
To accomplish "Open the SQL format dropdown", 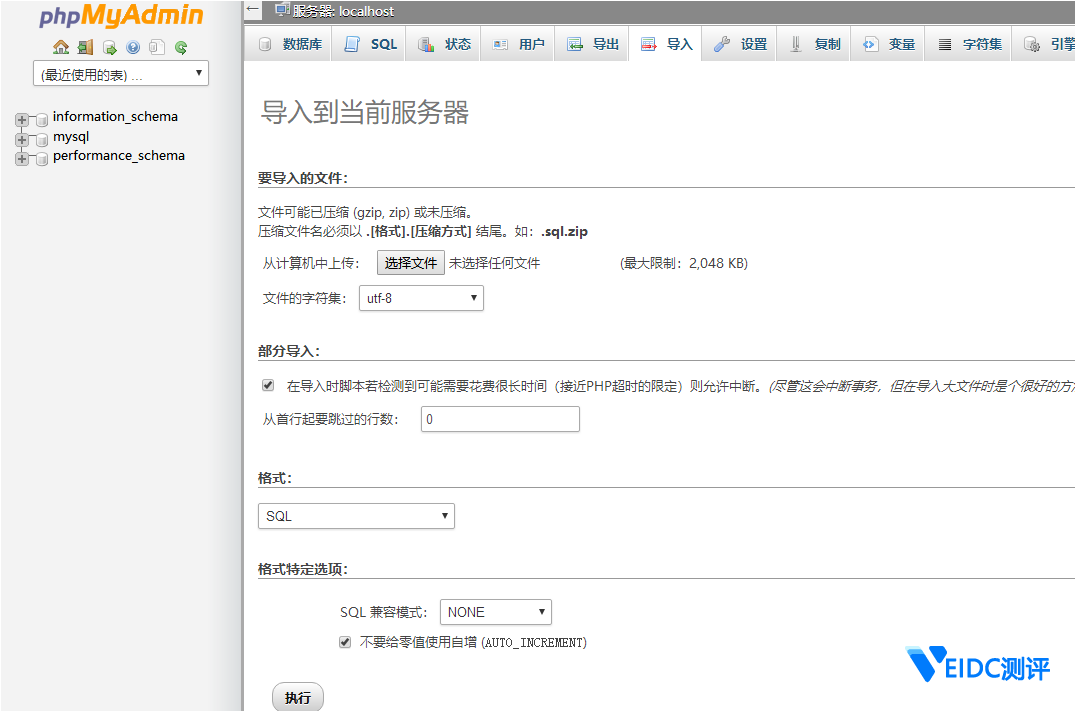I will (356, 516).
